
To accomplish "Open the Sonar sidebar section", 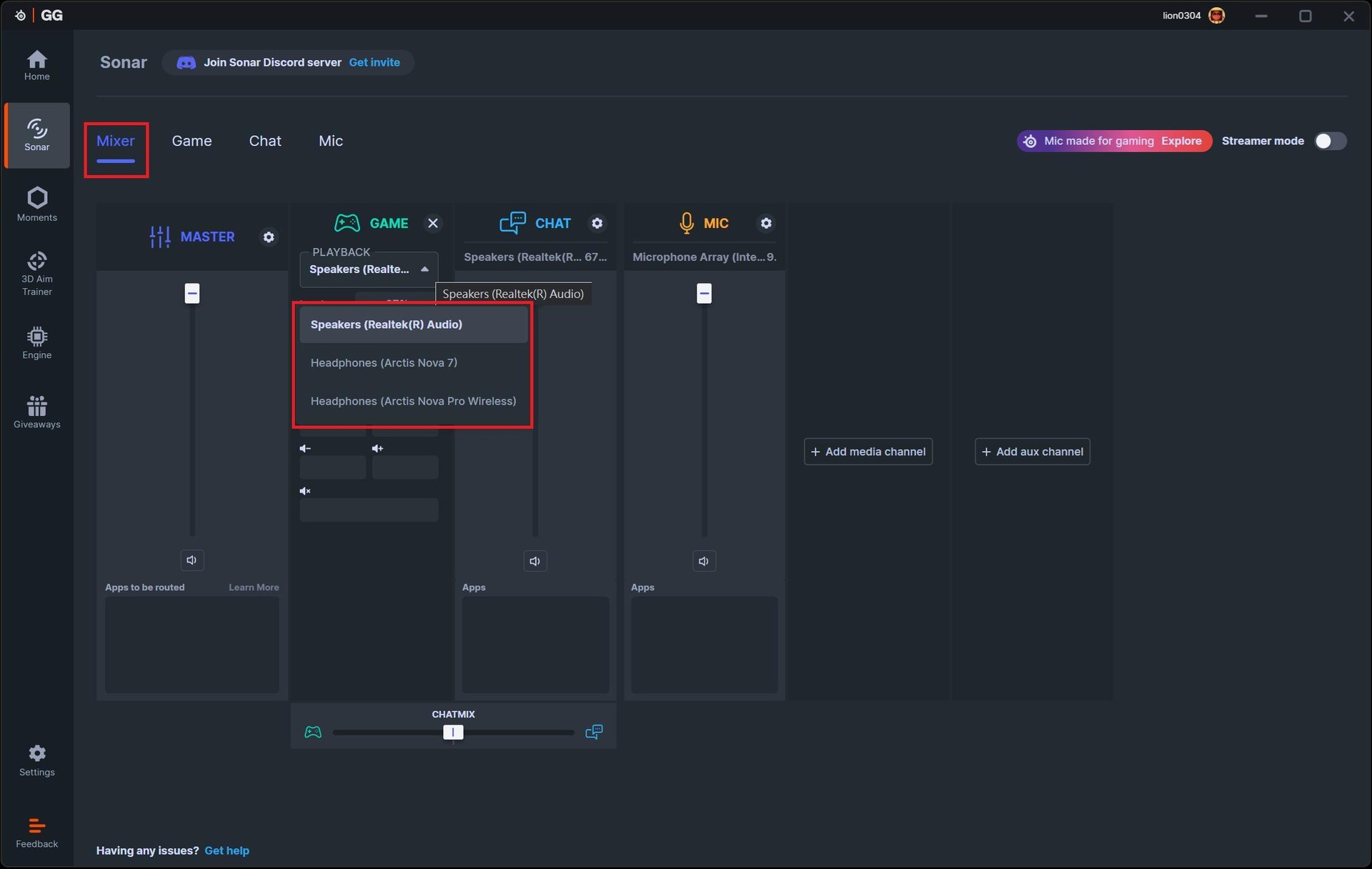I will 36,135.
